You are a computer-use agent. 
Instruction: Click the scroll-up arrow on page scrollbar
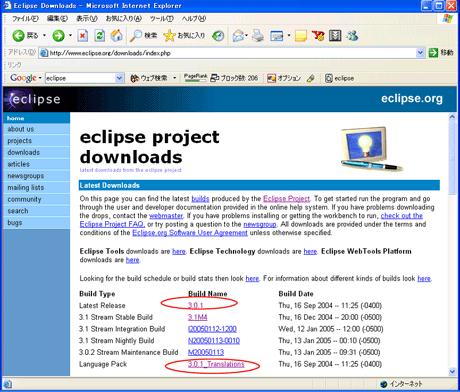tap(452, 117)
